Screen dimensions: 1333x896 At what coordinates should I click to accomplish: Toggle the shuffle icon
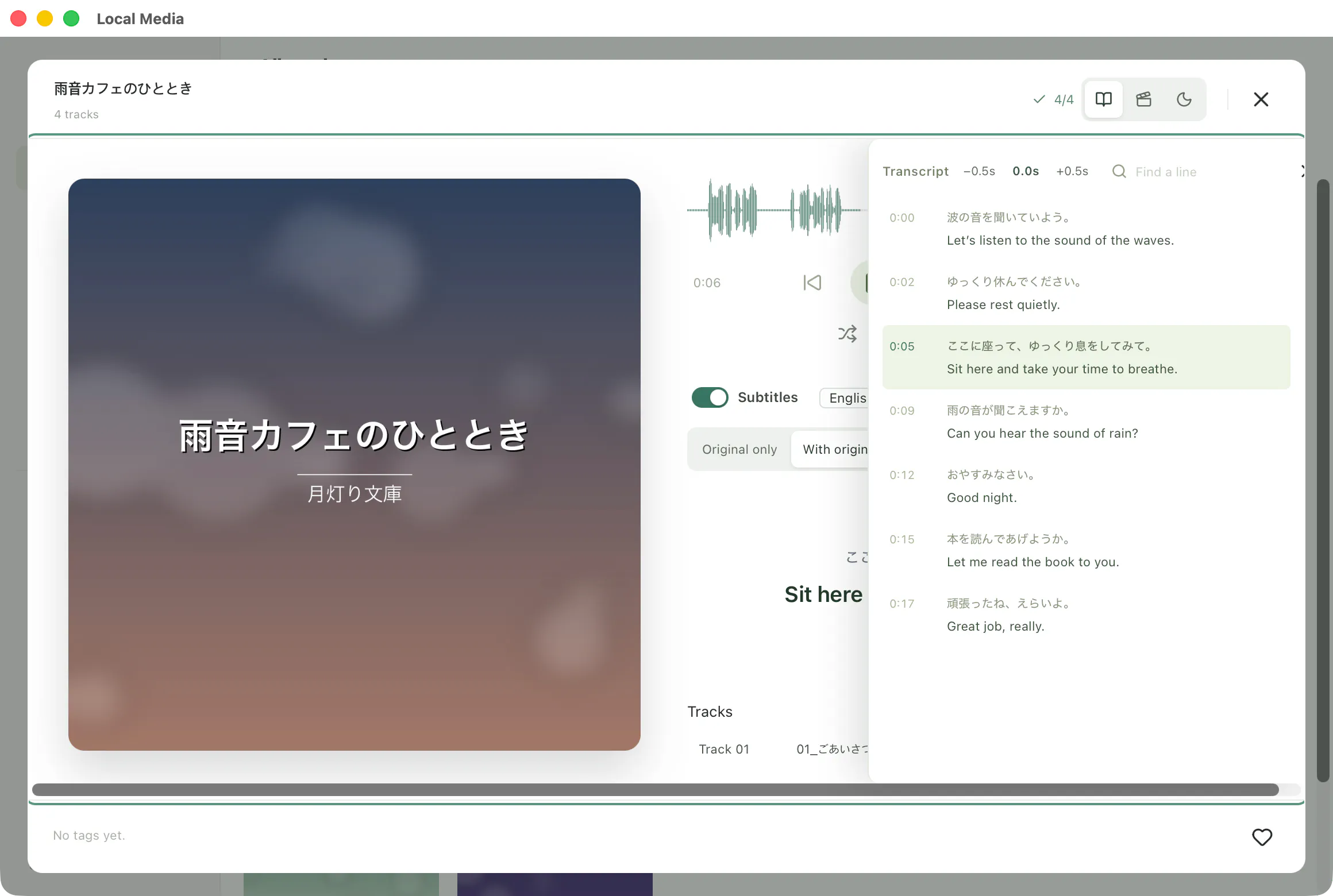point(847,334)
